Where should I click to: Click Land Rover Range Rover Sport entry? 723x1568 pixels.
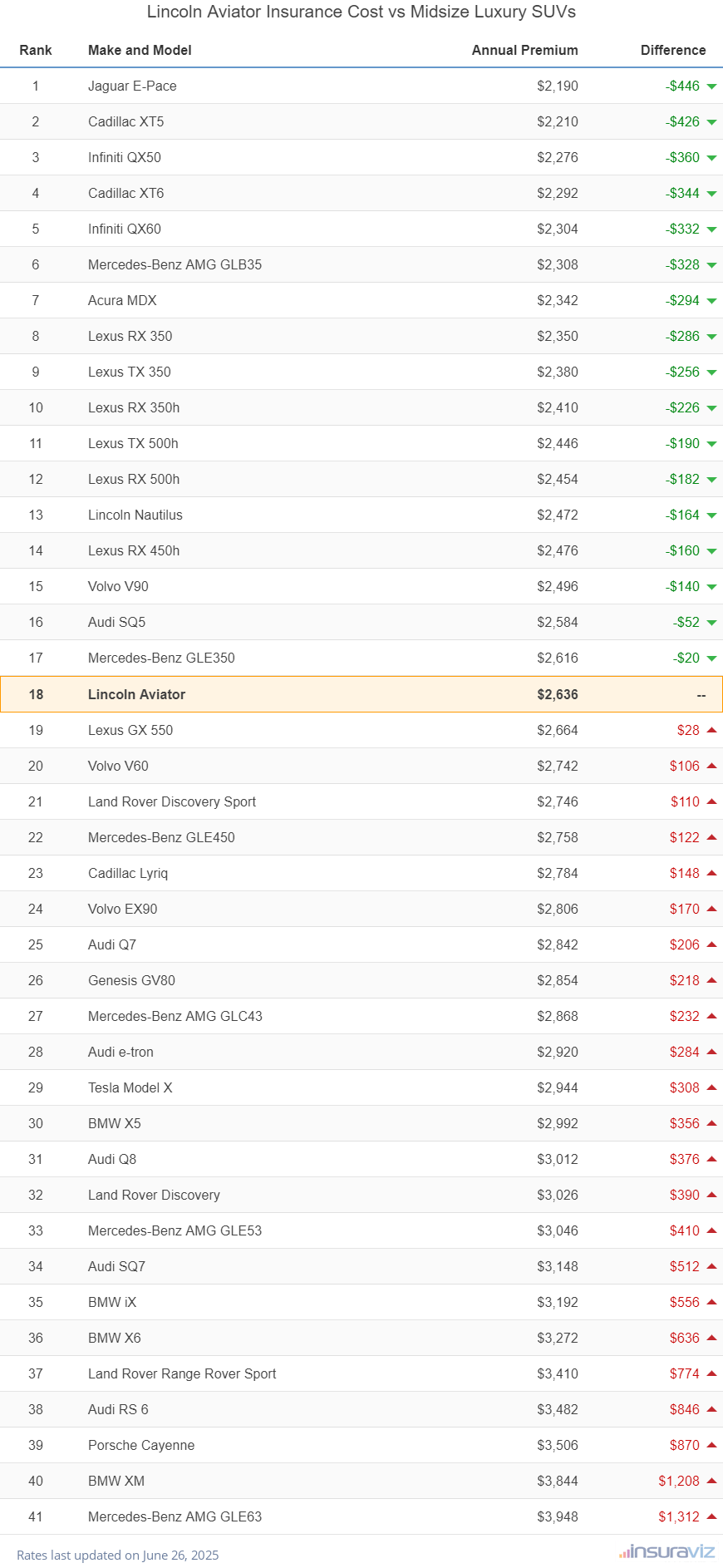click(182, 1373)
